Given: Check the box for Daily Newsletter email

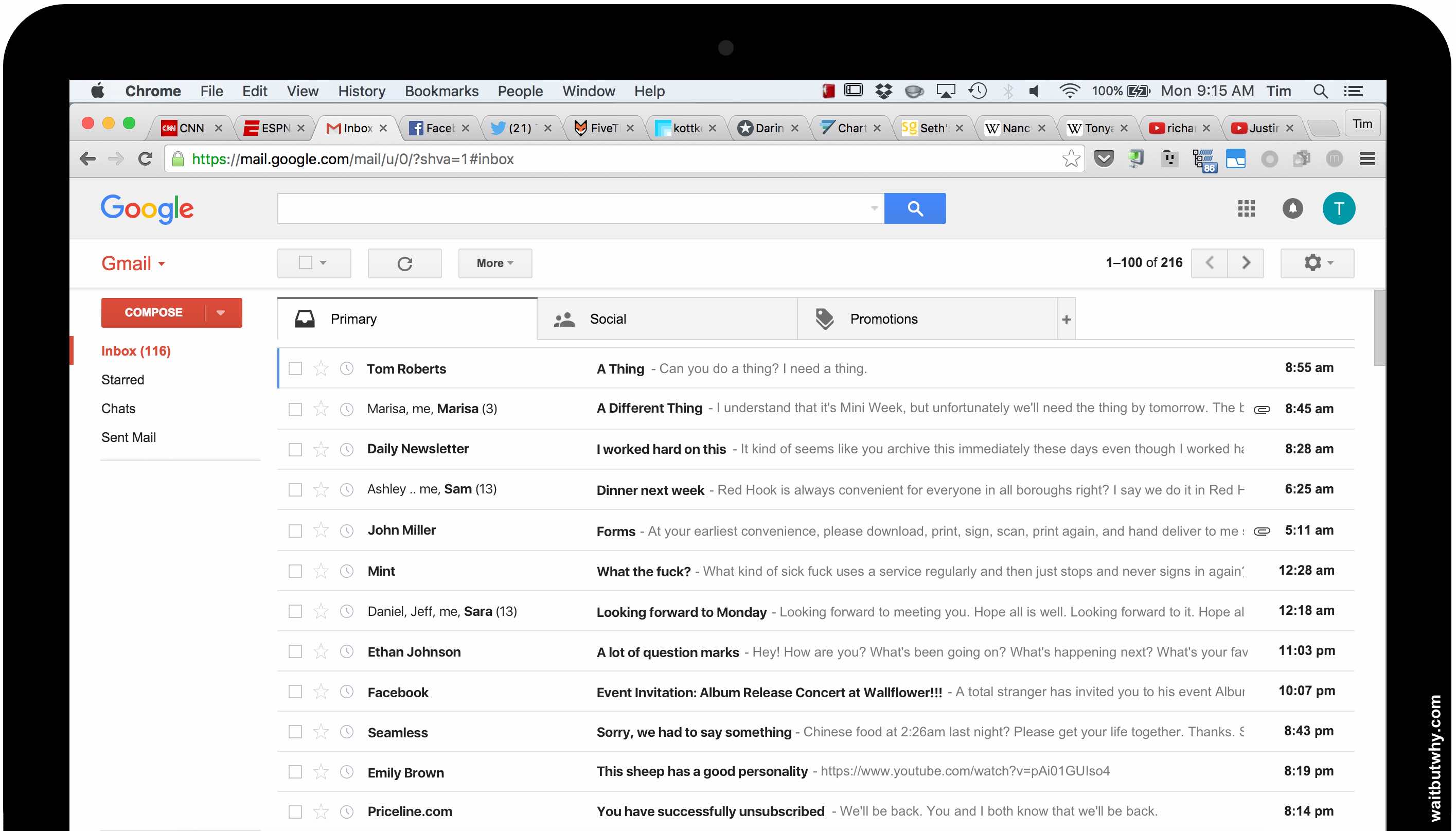Looking at the screenshot, I should click(x=295, y=450).
